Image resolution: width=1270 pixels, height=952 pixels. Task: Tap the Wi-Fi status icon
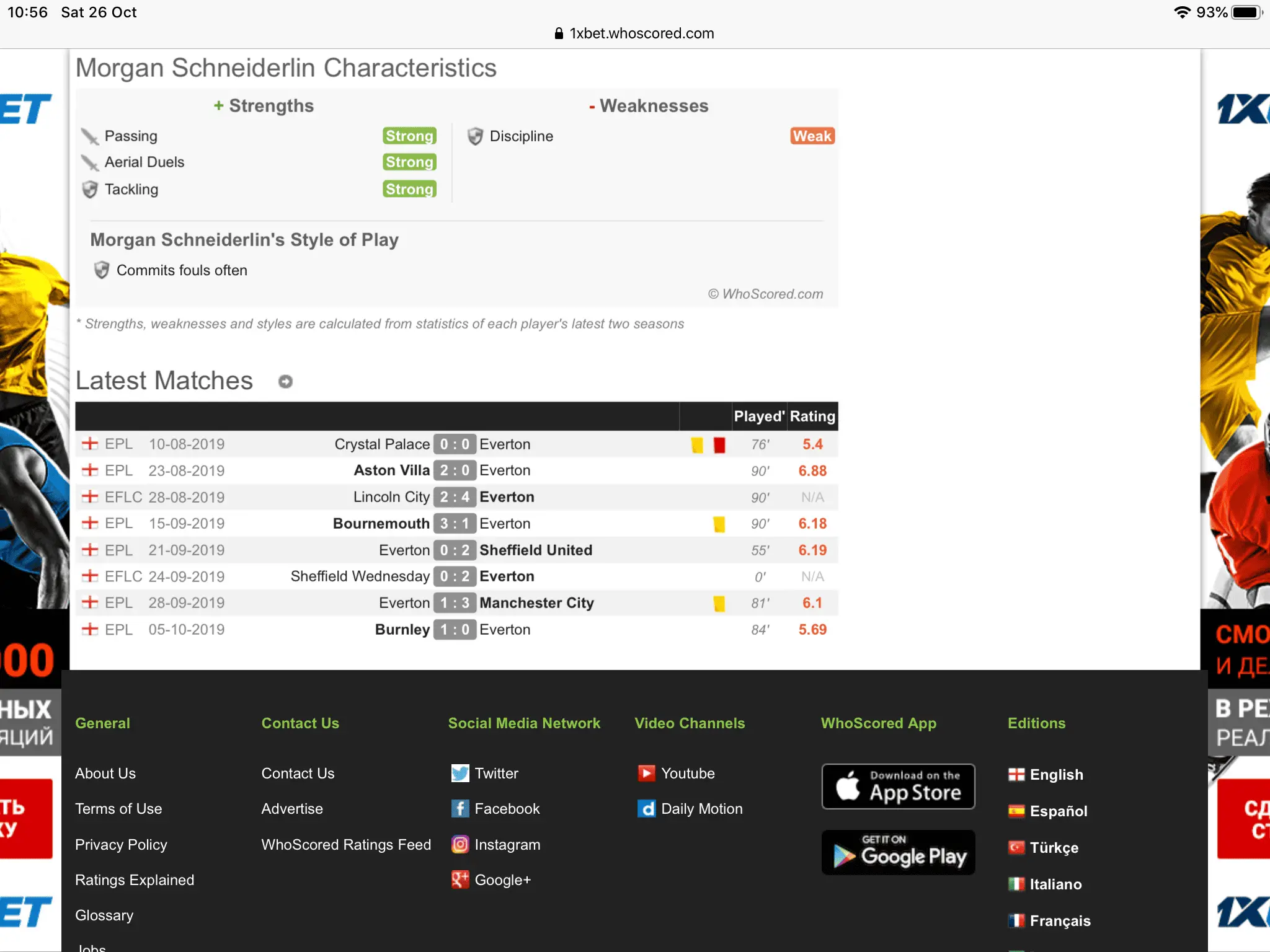1183,12
